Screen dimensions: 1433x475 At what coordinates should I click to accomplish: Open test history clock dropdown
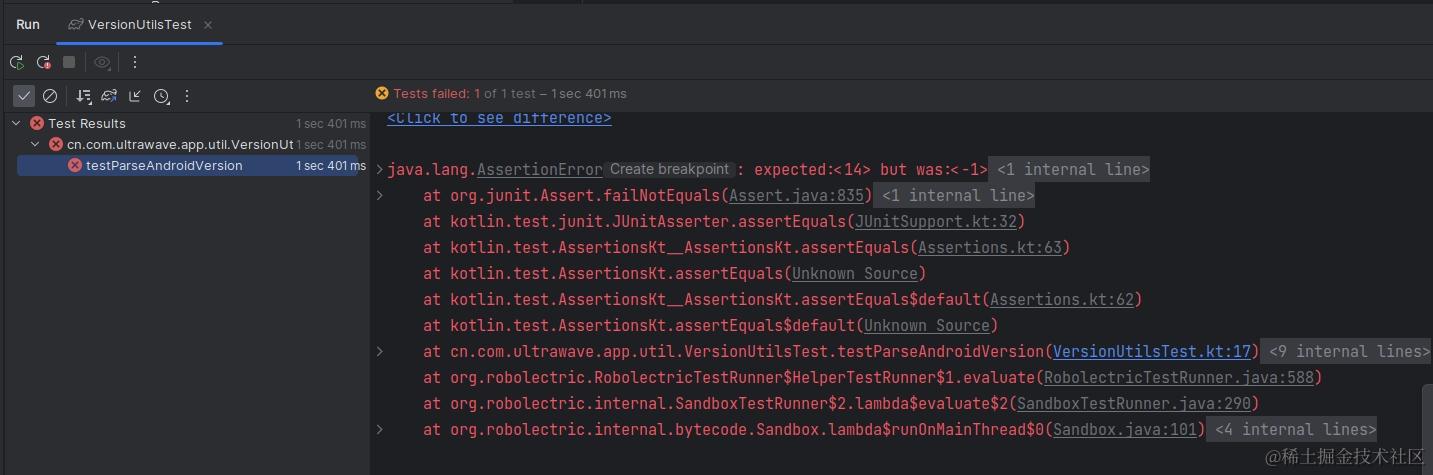tap(161, 96)
